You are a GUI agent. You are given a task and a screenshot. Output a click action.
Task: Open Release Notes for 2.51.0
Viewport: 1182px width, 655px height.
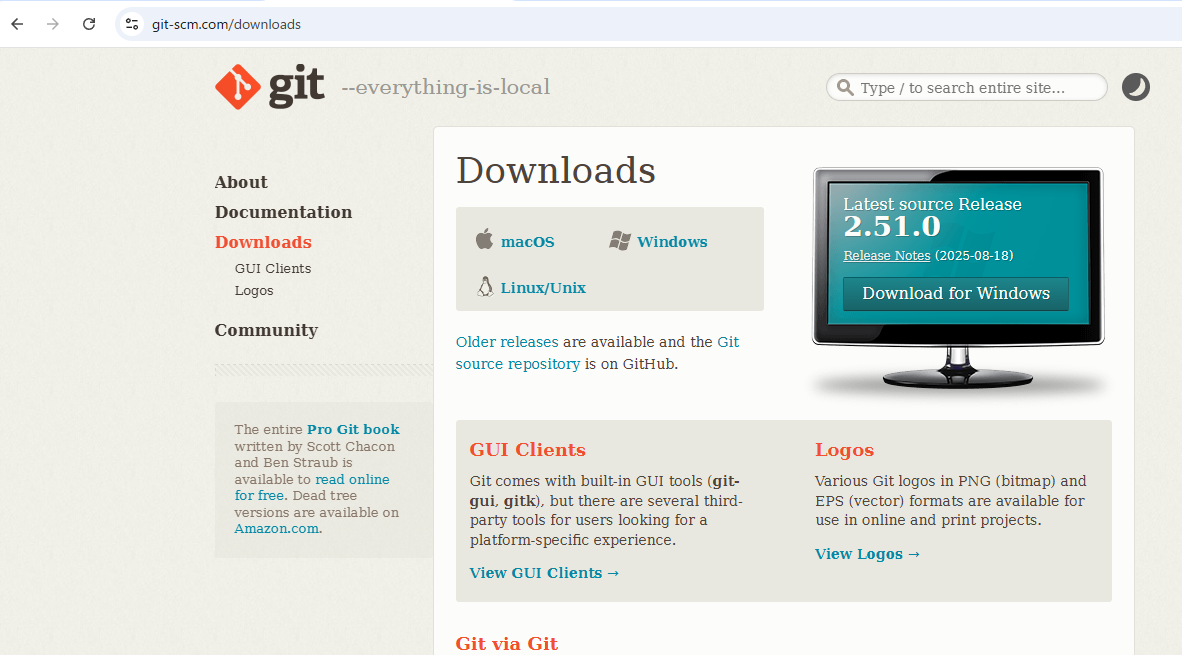[886, 256]
